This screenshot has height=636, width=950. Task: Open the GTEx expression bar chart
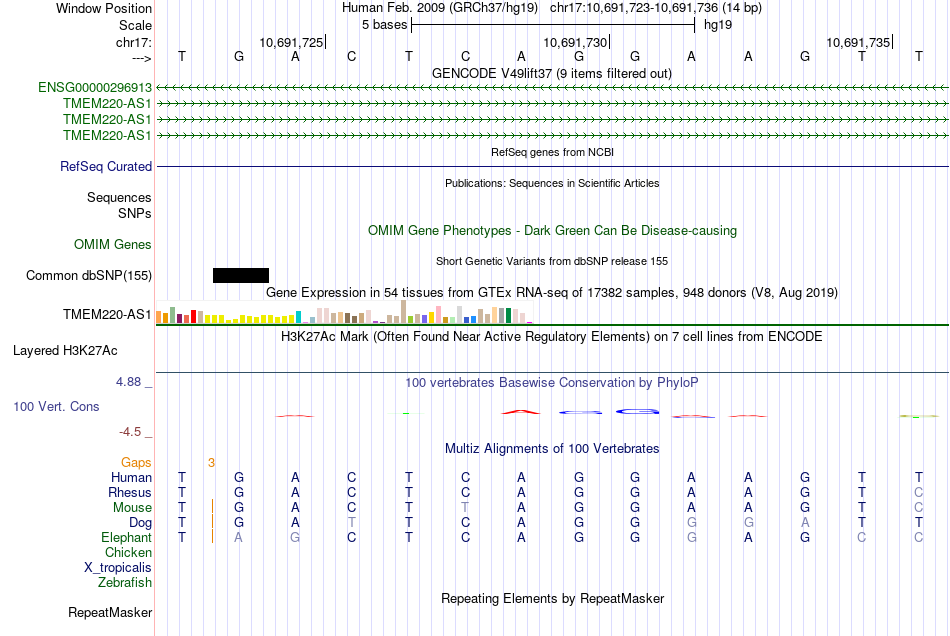click(x=344, y=314)
